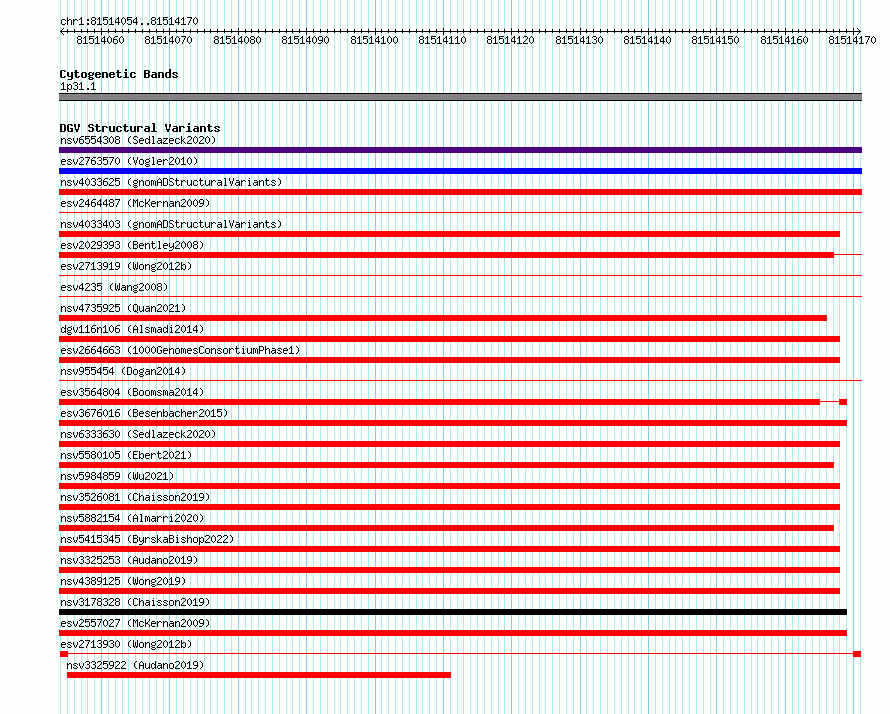Click esv2464487 (McKernan2009) label
The width and height of the screenshot is (890, 714).
(135, 203)
